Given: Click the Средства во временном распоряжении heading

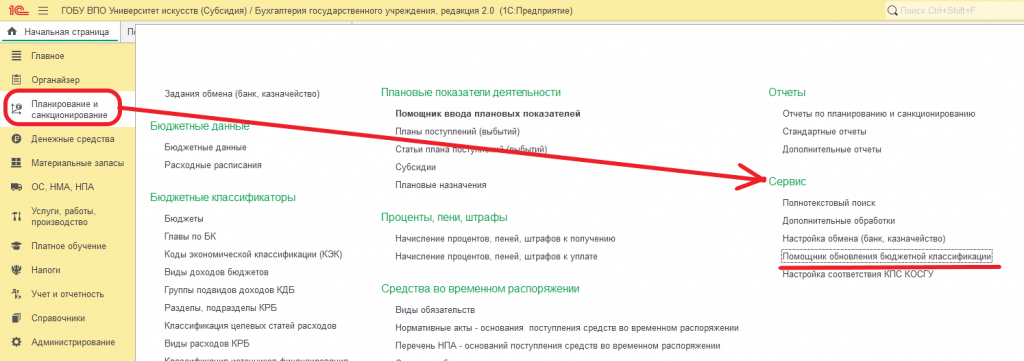Looking at the screenshot, I should click(x=481, y=289).
